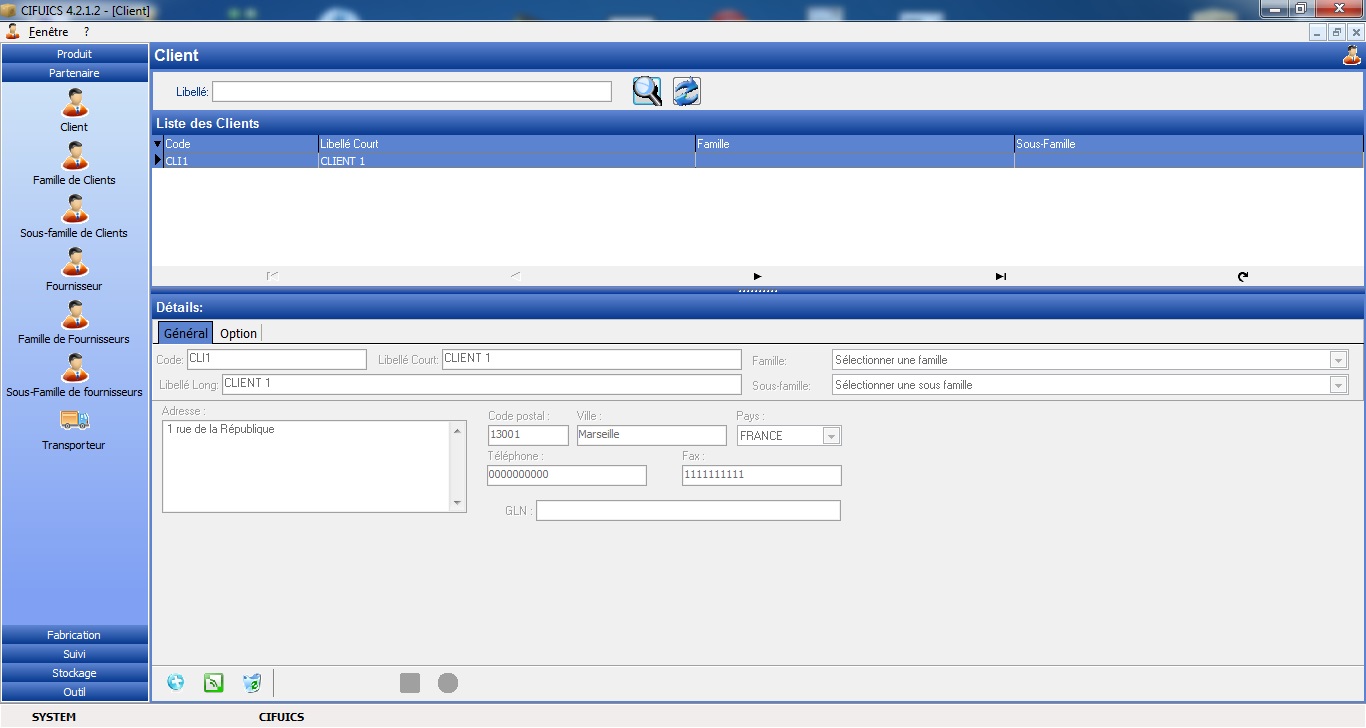Expand the Sous-famille dropdown

[1338, 385]
